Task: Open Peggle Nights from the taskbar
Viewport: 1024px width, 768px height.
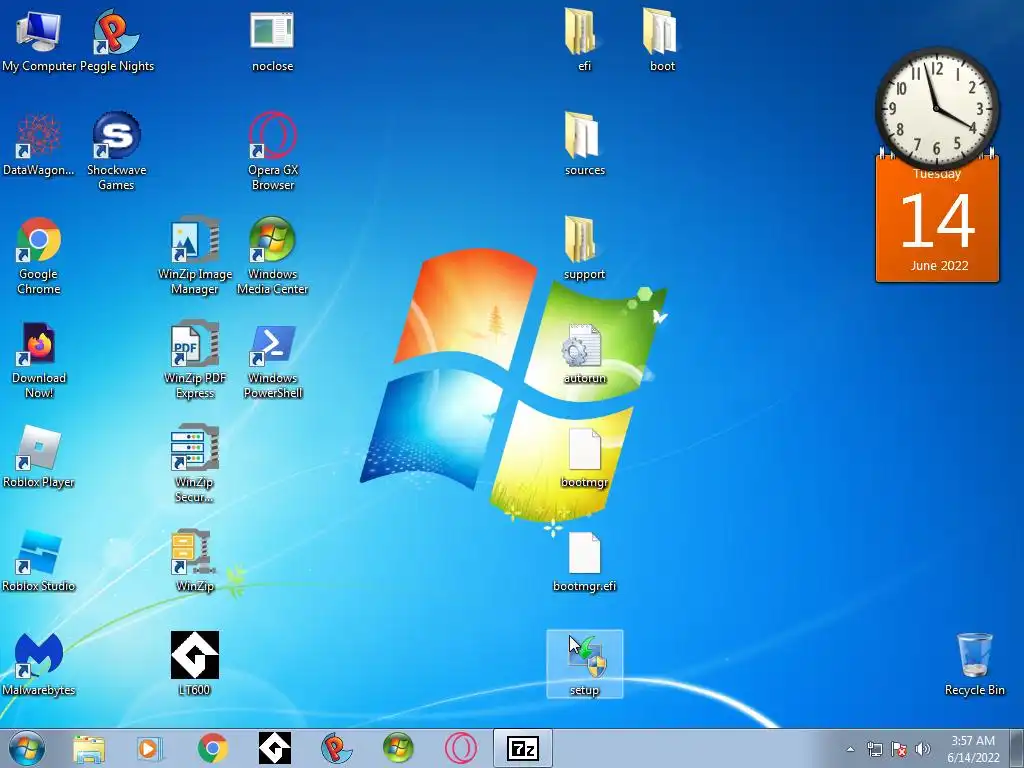Action: [x=336, y=748]
